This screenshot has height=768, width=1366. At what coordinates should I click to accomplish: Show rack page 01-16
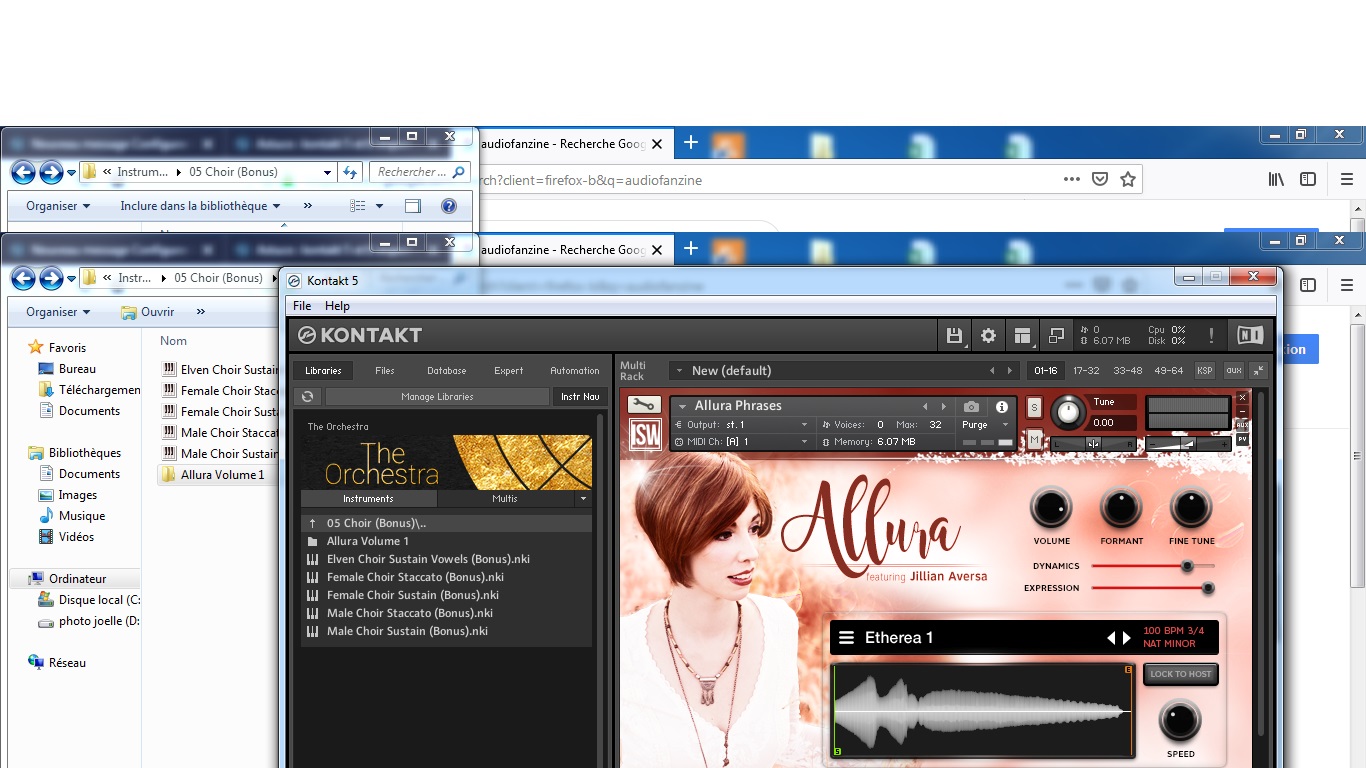(1046, 370)
